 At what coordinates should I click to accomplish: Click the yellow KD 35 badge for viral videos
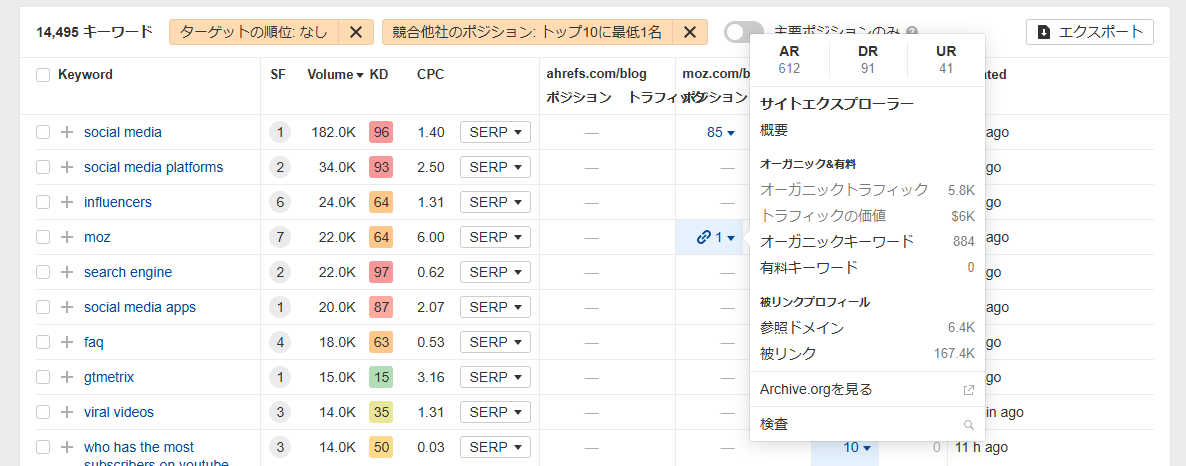coord(381,412)
